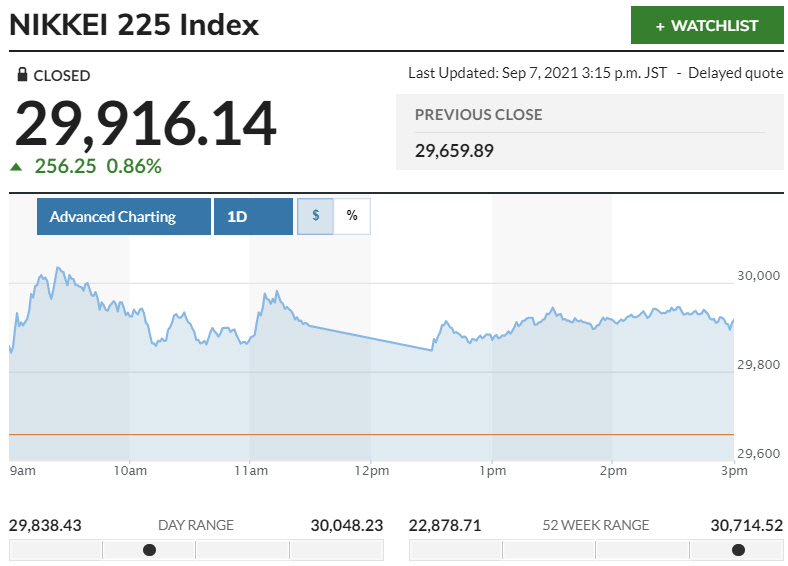Click the green + WATCHLIST button
The height and width of the screenshot is (566, 788).
point(707,25)
